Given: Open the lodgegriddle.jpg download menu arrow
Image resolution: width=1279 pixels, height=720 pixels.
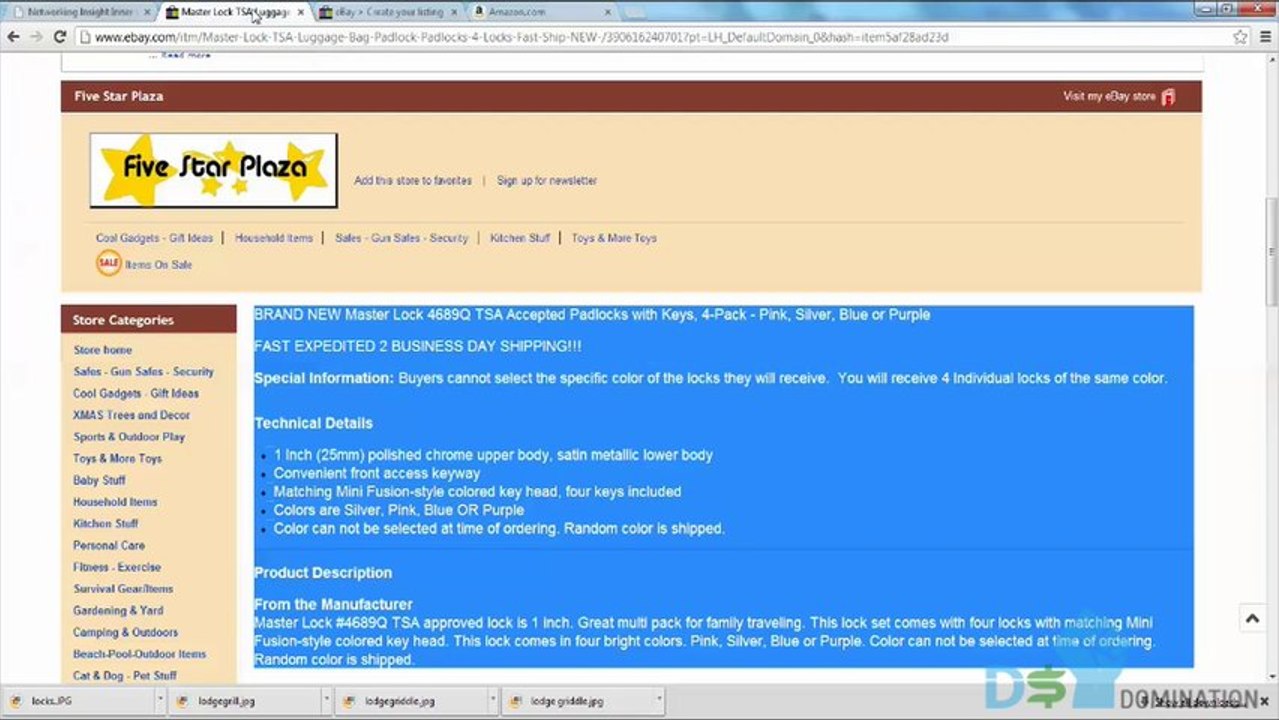Looking at the screenshot, I should (x=493, y=701).
